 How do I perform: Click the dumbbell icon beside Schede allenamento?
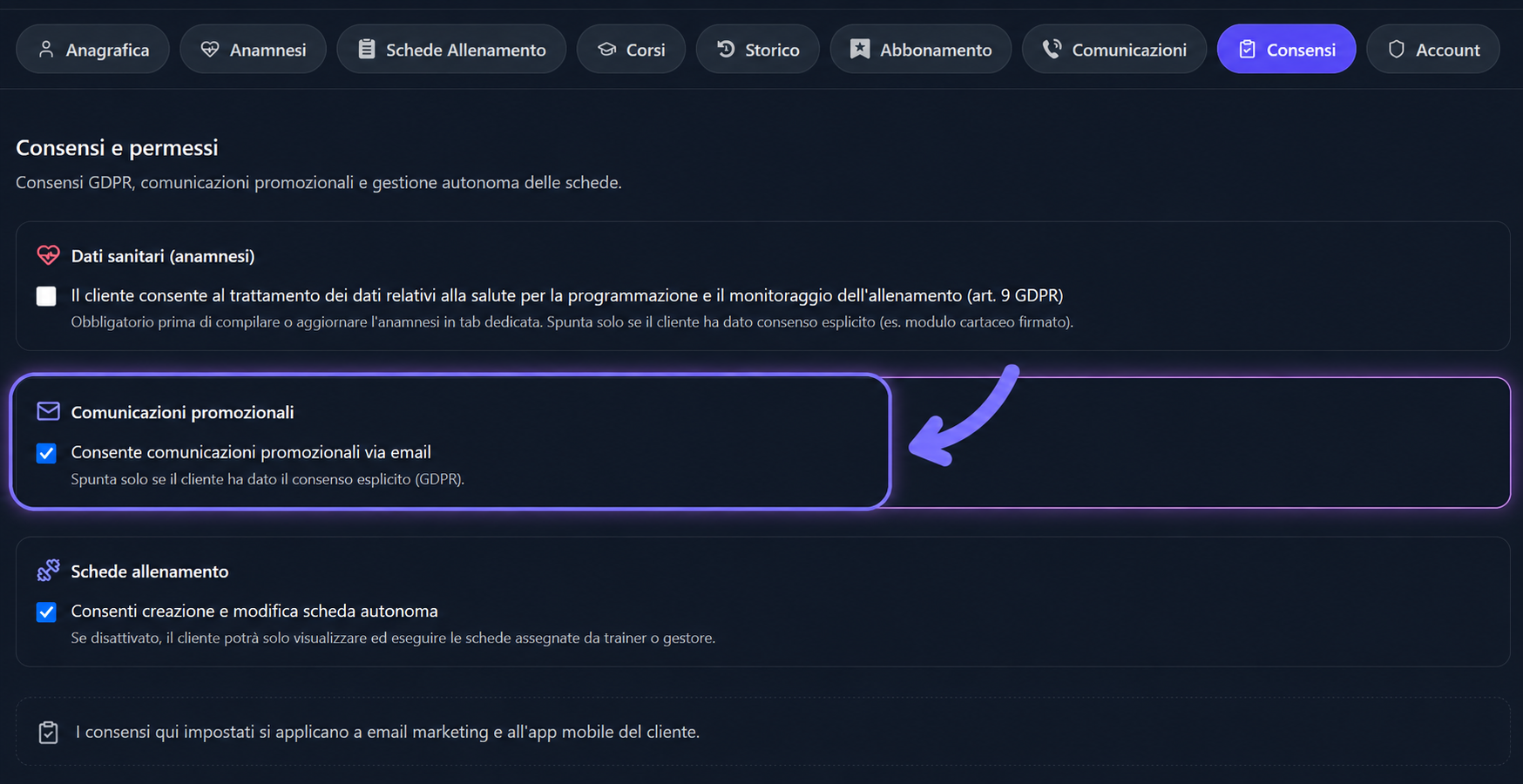click(48, 571)
